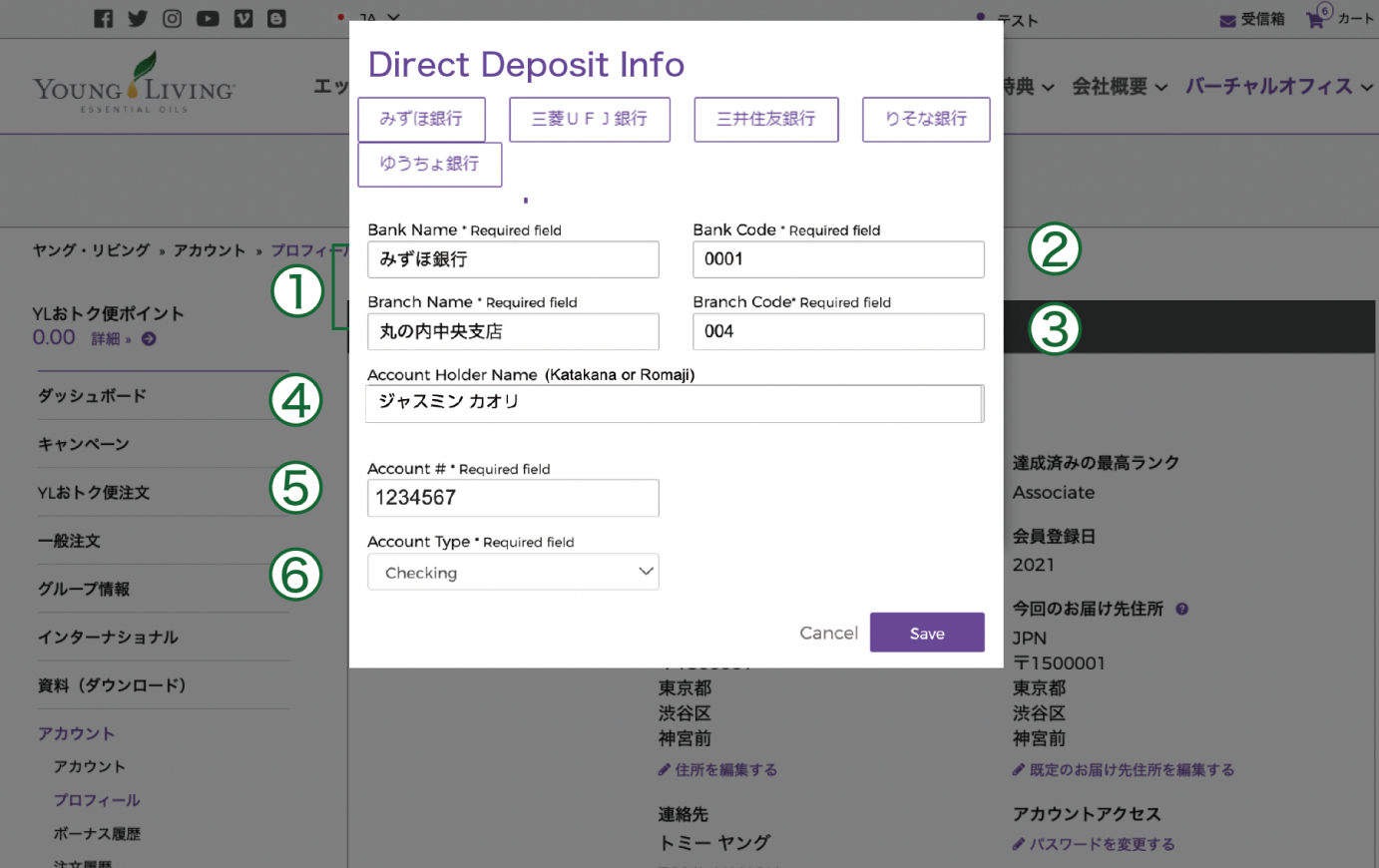Open the shopping cart icon

click(x=1316, y=20)
